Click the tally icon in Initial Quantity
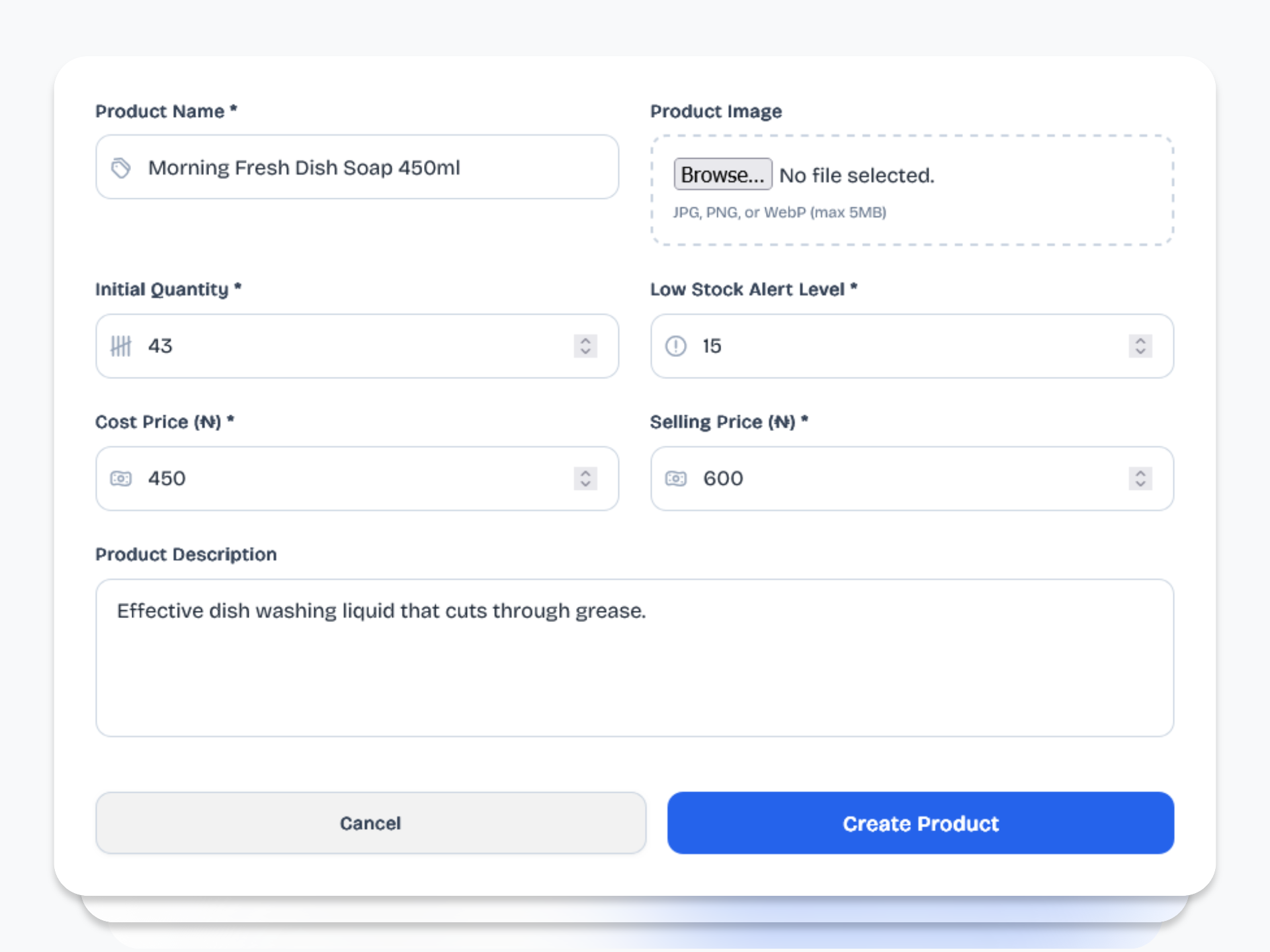 [x=120, y=346]
